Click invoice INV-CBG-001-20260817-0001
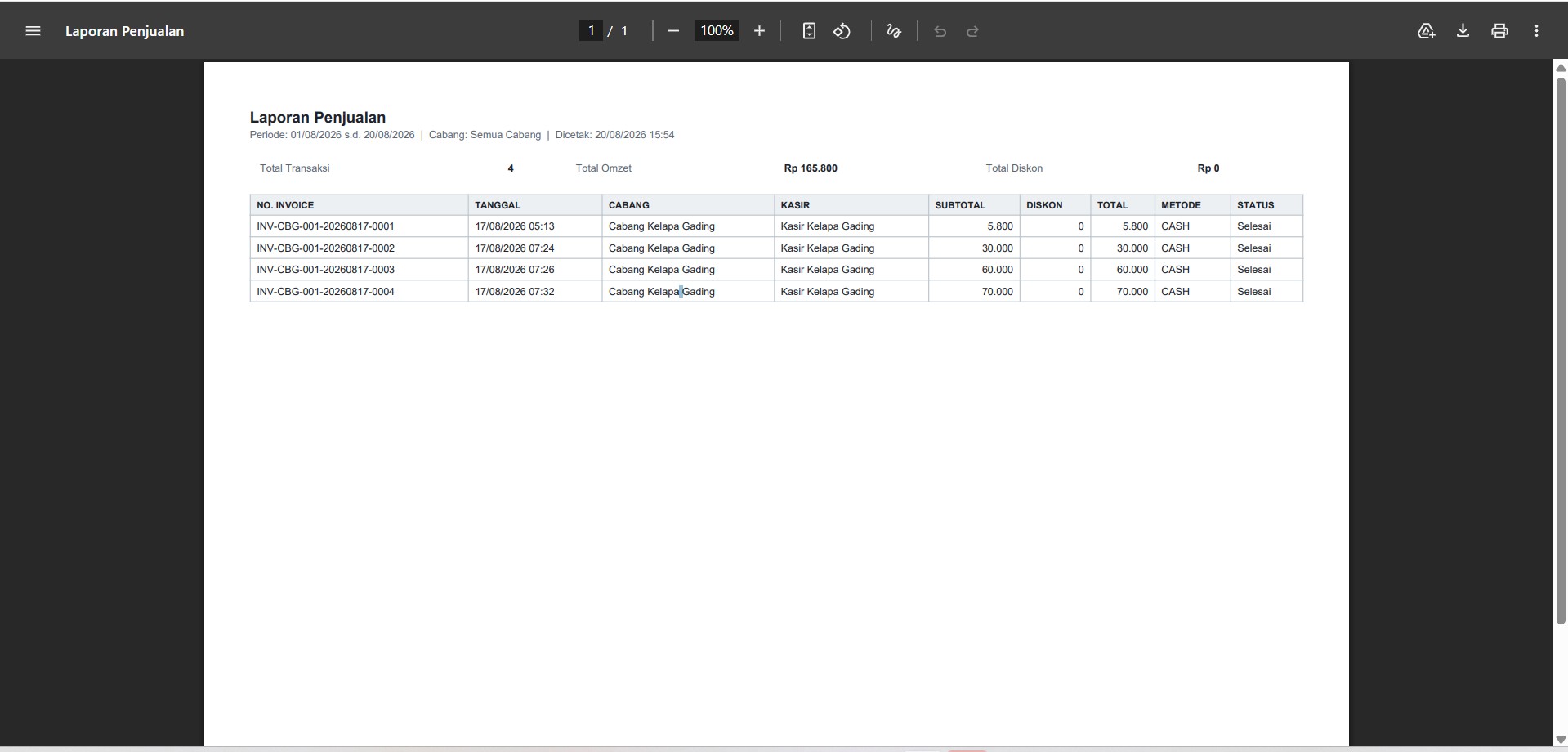The width and height of the screenshot is (1568, 752). point(325,226)
